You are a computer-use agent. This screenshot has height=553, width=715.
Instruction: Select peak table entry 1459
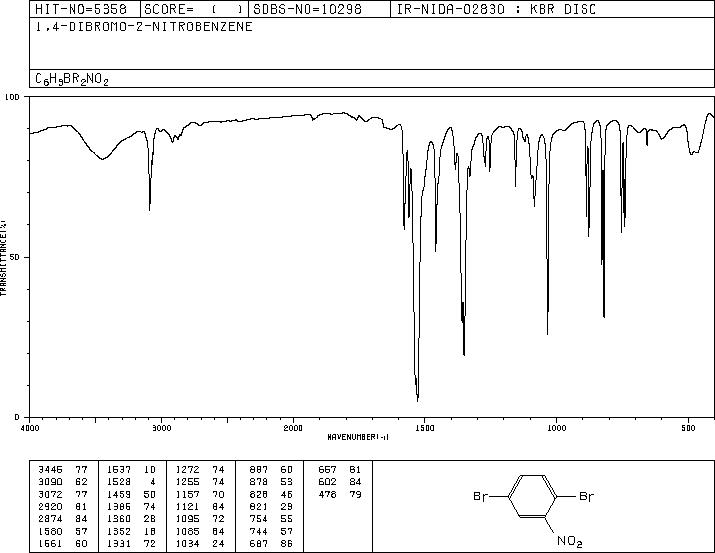(x=119, y=494)
